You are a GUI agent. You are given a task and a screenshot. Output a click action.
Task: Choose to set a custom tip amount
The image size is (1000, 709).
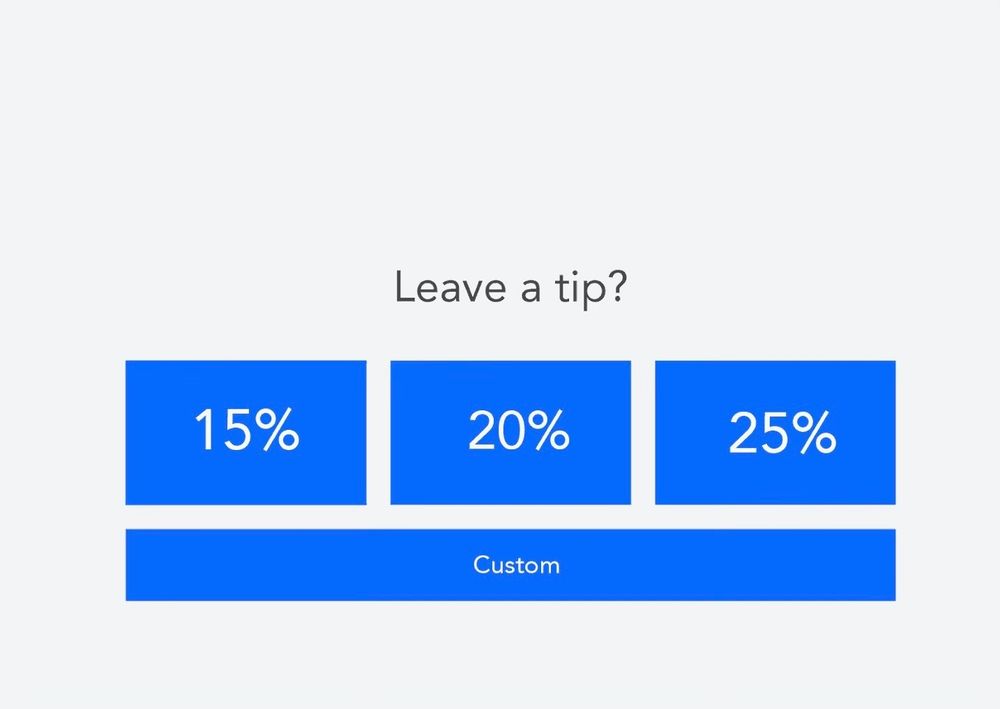(x=510, y=565)
